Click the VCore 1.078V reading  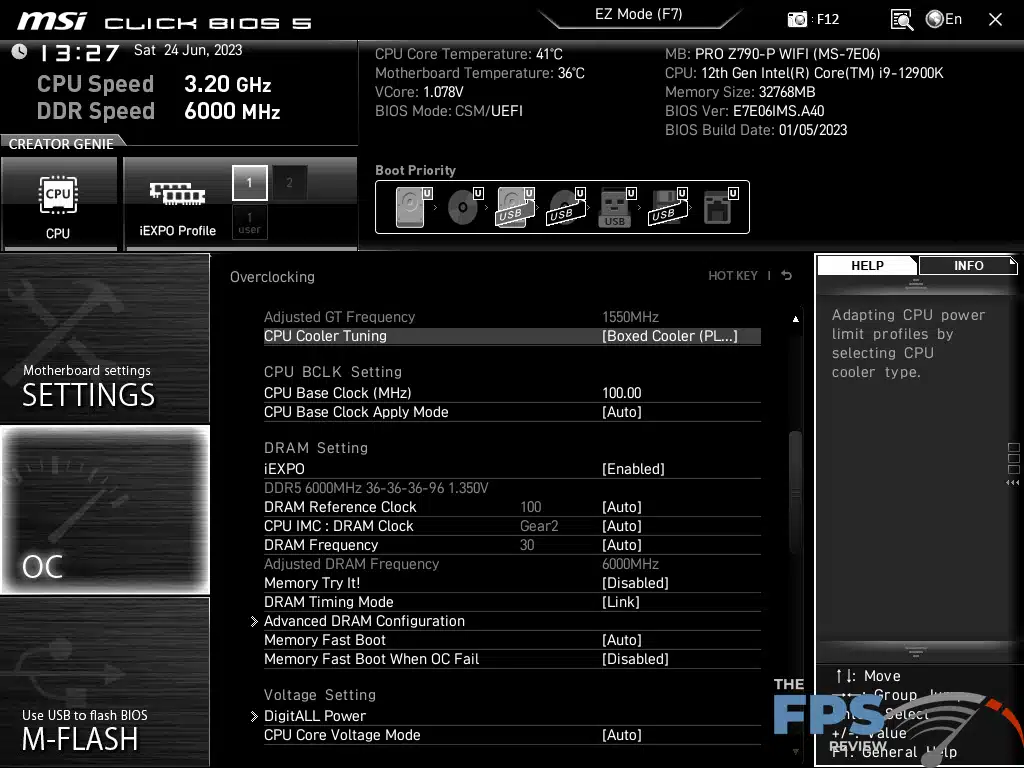tap(419, 91)
